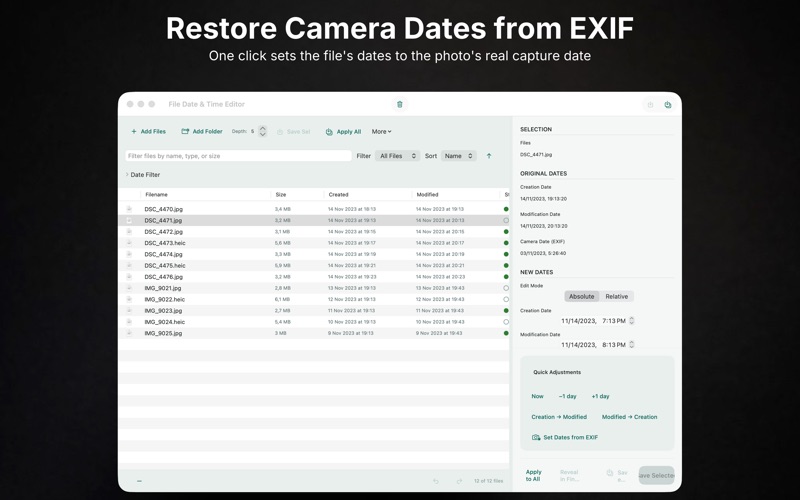Click the Creation Date 11/14/2023 field
Screen dimensions: 800x500
[x=579, y=321]
